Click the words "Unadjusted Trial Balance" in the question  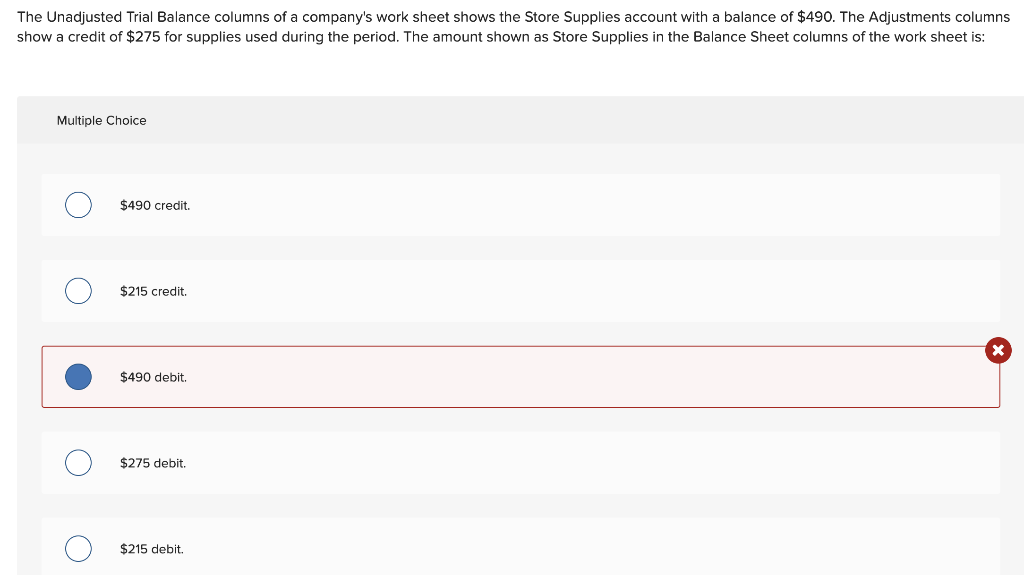tap(128, 17)
